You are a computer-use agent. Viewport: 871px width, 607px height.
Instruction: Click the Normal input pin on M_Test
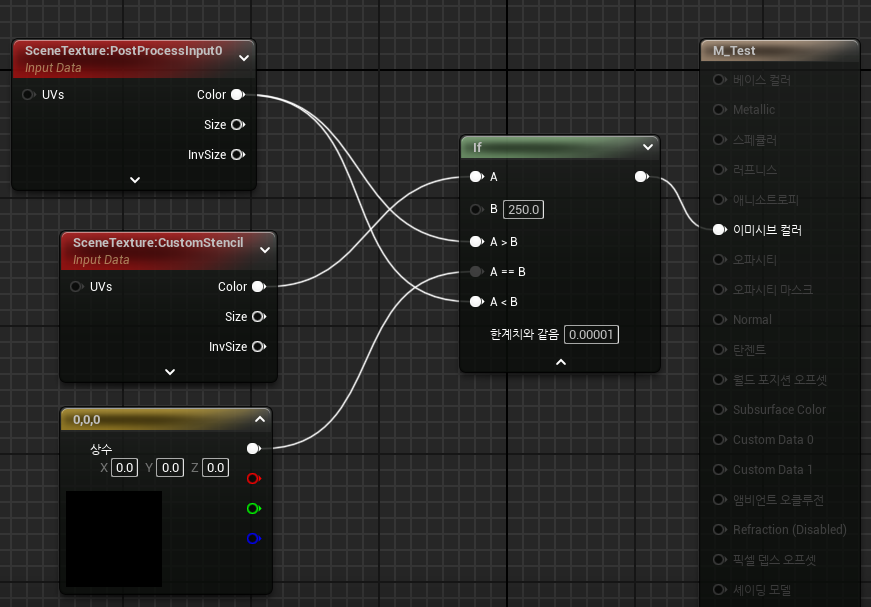pyautogui.click(x=720, y=319)
